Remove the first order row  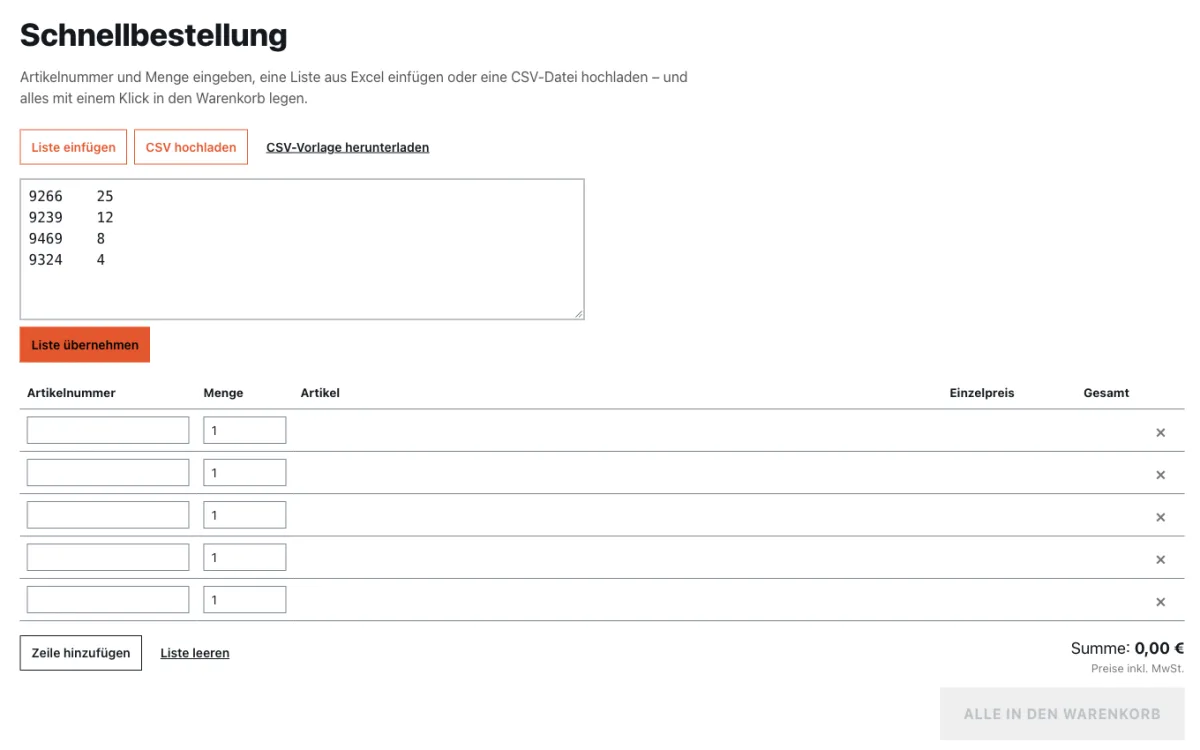coord(1160,433)
